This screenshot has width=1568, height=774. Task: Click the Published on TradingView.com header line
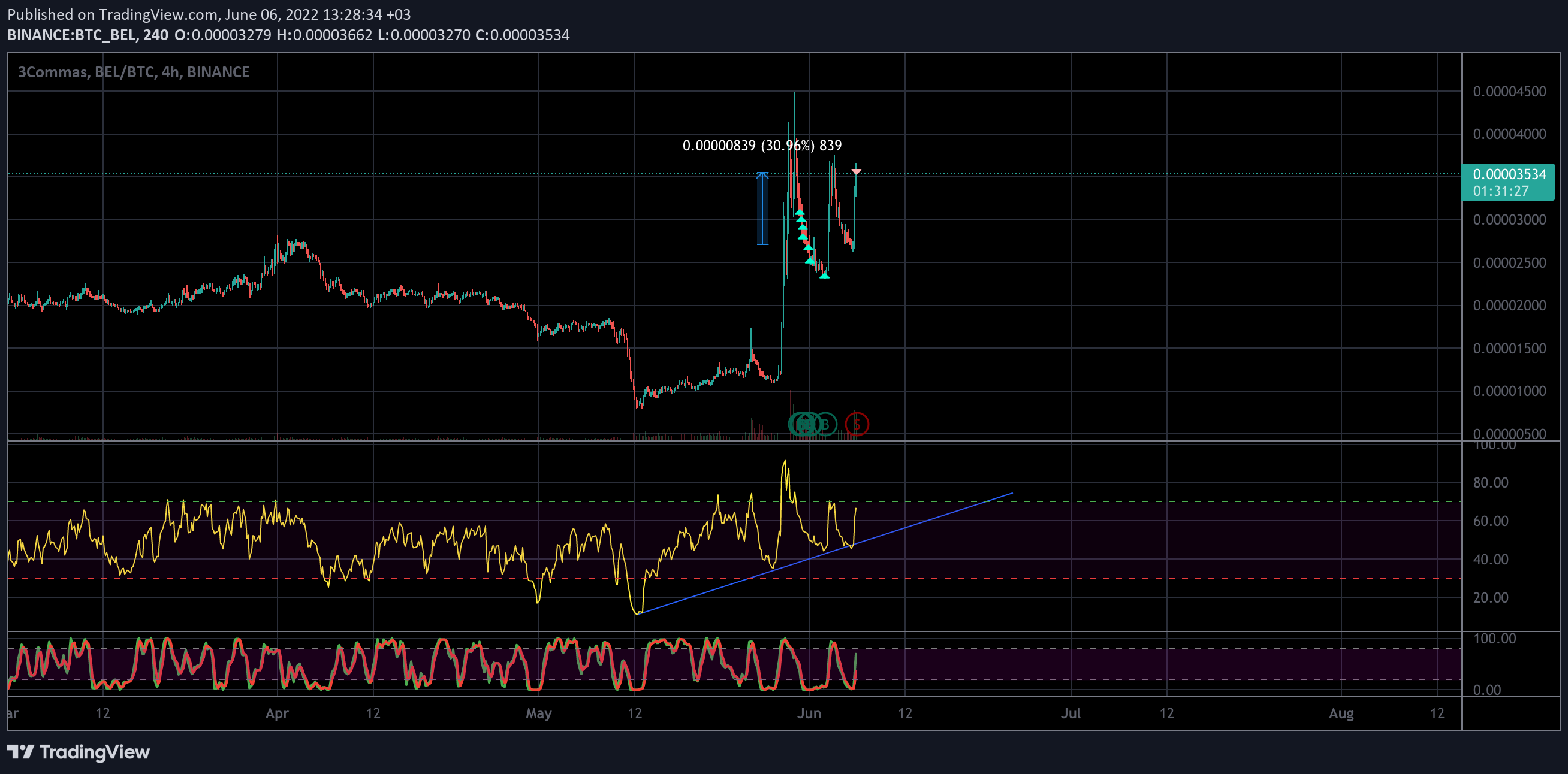[209, 14]
